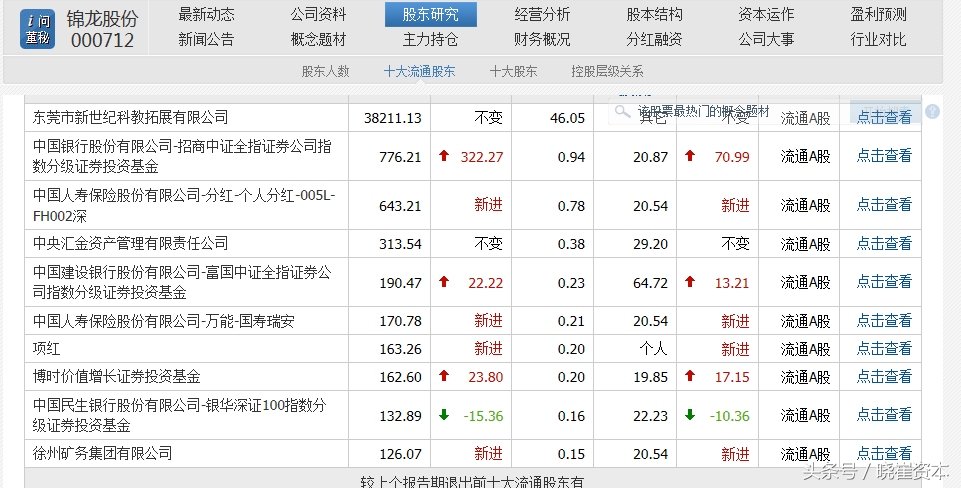Click 点击查看 for 中国人寿 个人分红-005L row

884,205
